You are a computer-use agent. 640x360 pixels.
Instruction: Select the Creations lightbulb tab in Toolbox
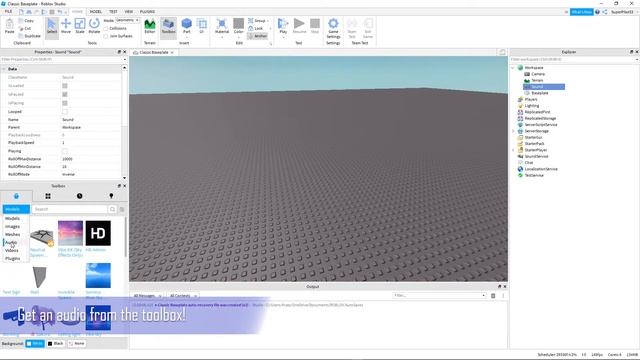tap(111, 196)
